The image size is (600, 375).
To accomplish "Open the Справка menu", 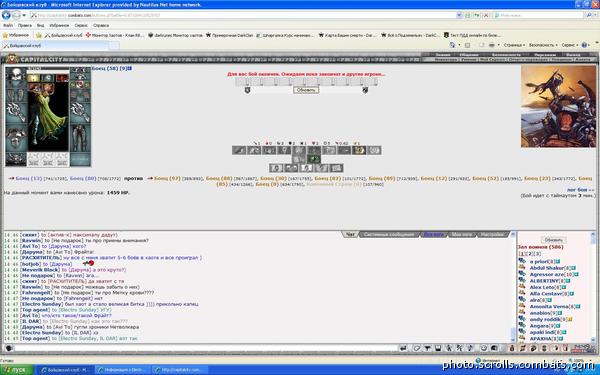I will point(101,25).
